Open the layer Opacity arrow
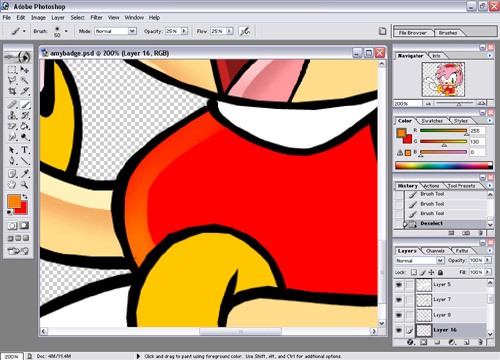The width and height of the screenshot is (500, 360). point(488,260)
